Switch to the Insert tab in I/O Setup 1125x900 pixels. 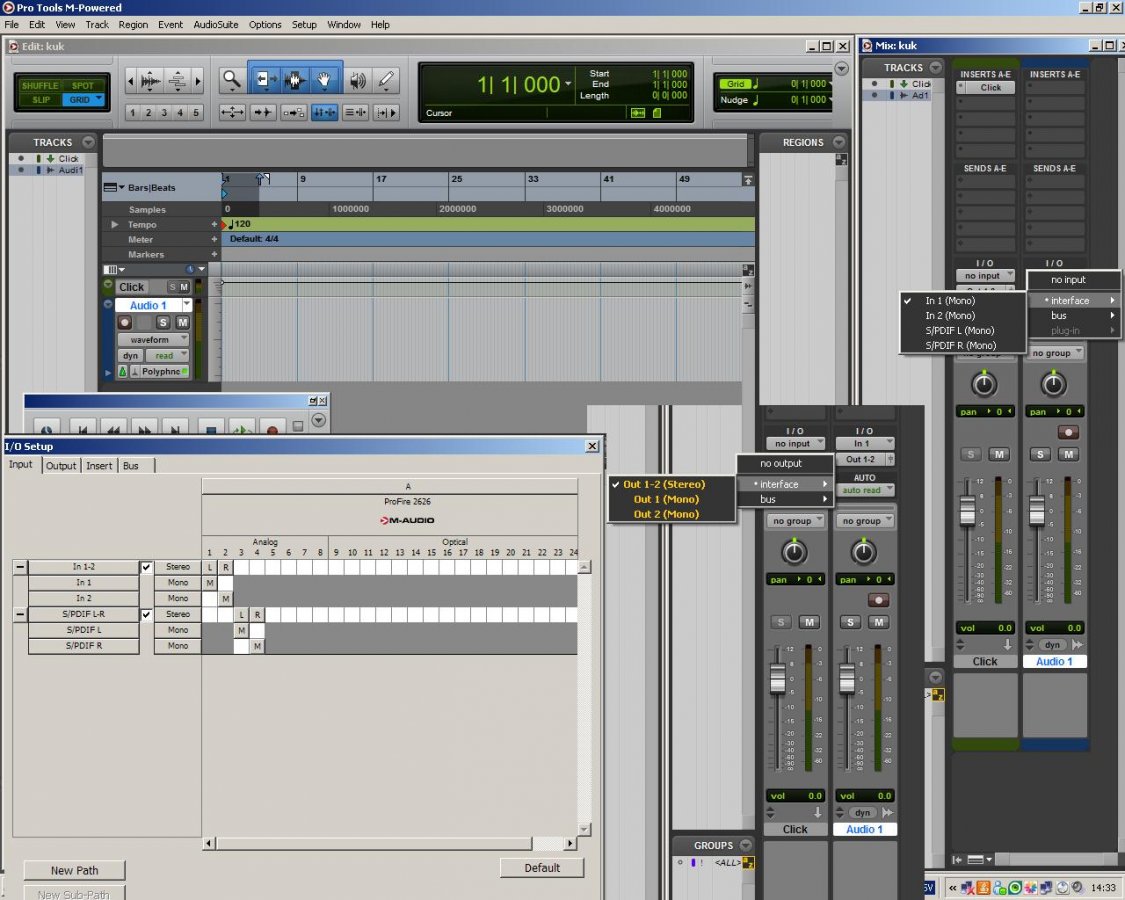tap(99, 466)
